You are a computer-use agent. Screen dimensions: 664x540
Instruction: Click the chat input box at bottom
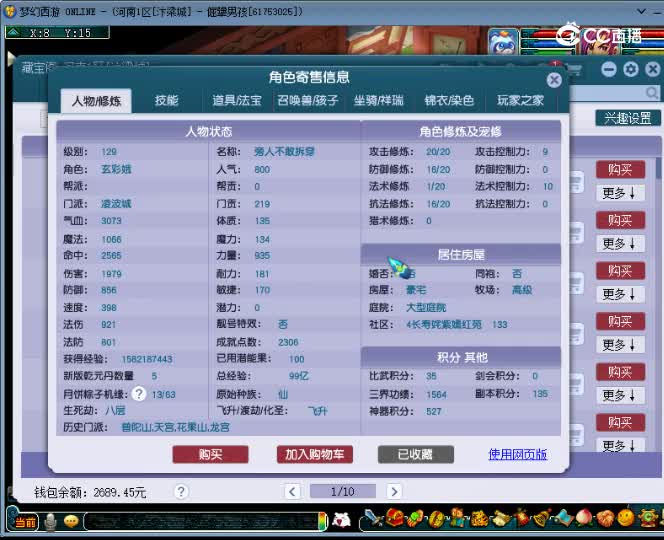pos(202,521)
